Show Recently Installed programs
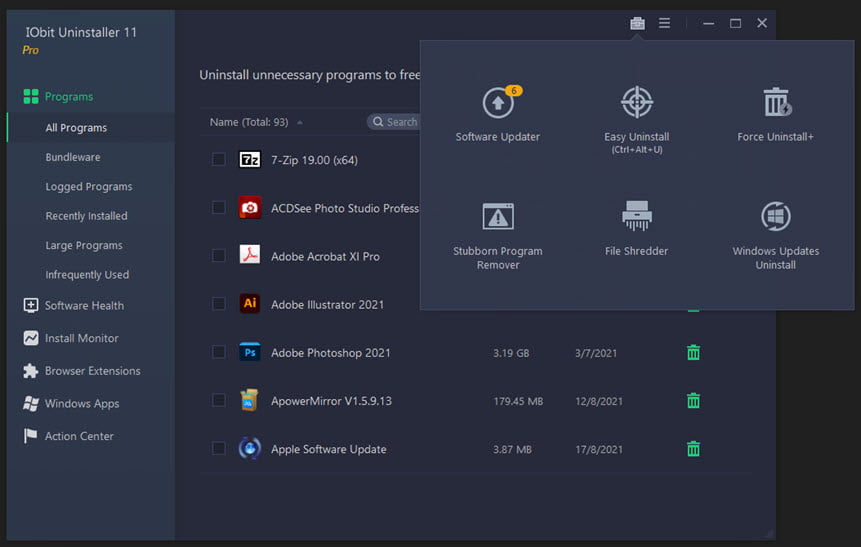Screen dimensions: 861x547 (x=86, y=216)
